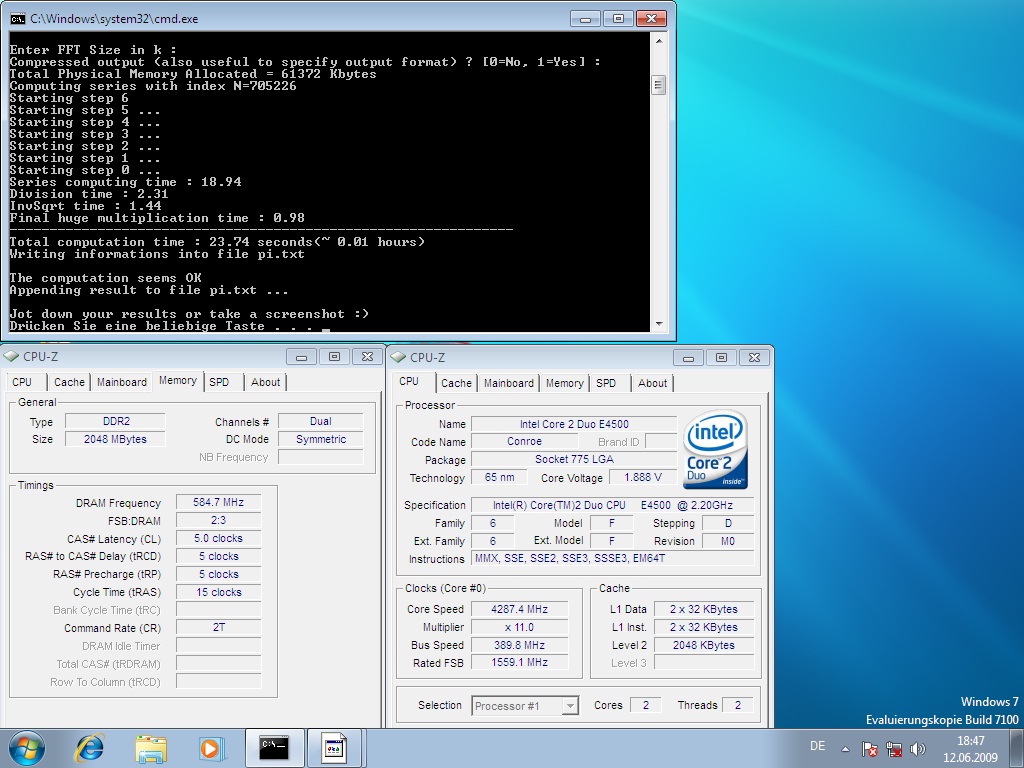Screen dimensions: 1024x768
Task: Open Memory tab in right CPU-Z window
Action: tap(564, 383)
